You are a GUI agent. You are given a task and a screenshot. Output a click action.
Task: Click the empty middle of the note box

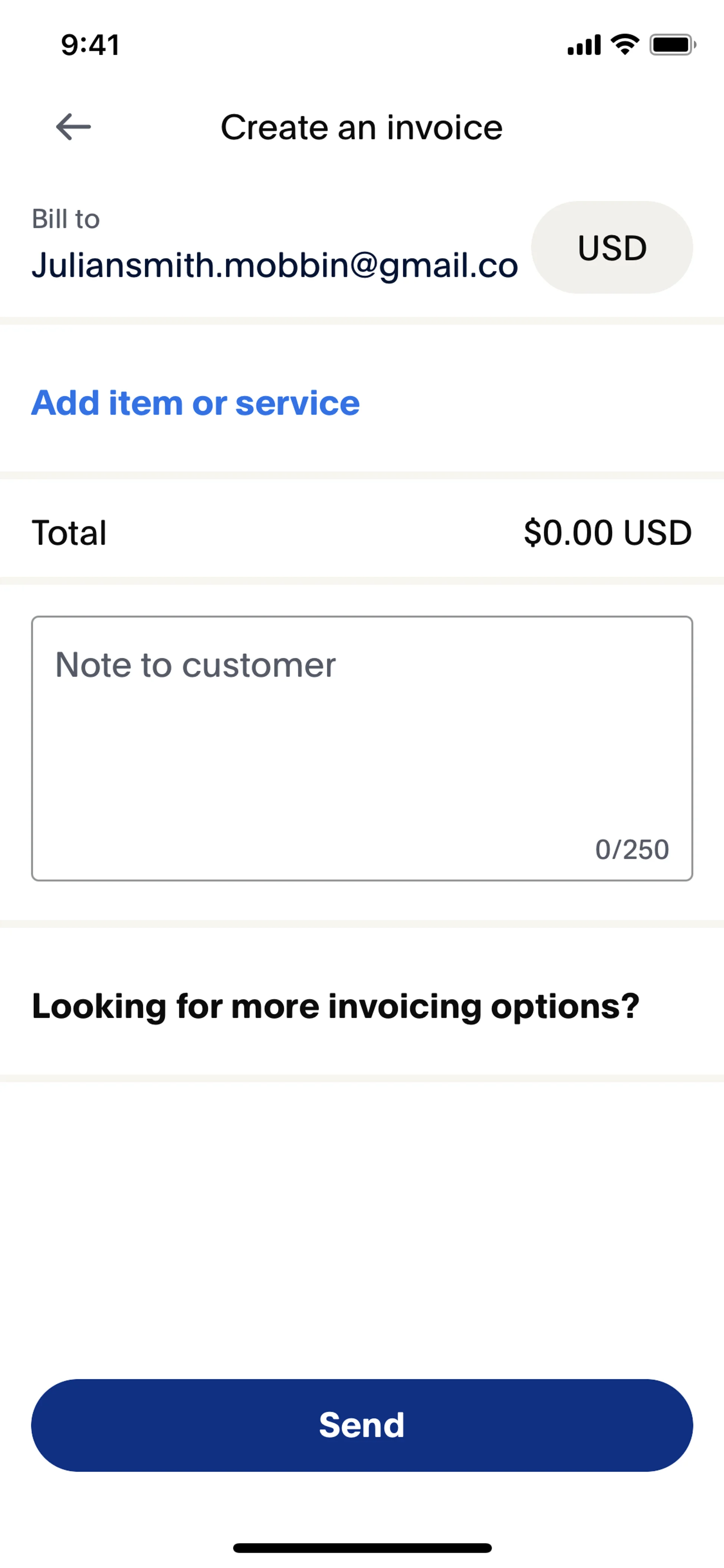click(362, 755)
